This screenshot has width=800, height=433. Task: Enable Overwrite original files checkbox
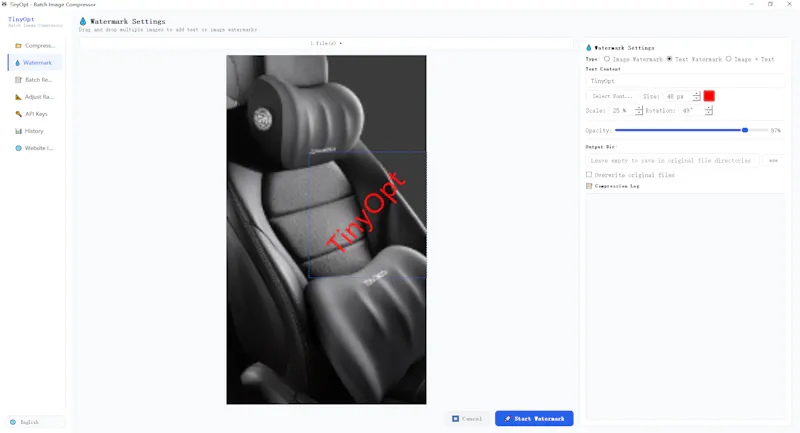pyautogui.click(x=589, y=174)
